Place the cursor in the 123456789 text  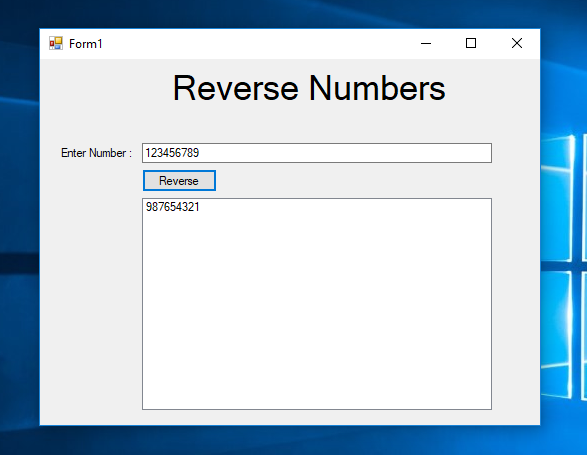pos(172,153)
